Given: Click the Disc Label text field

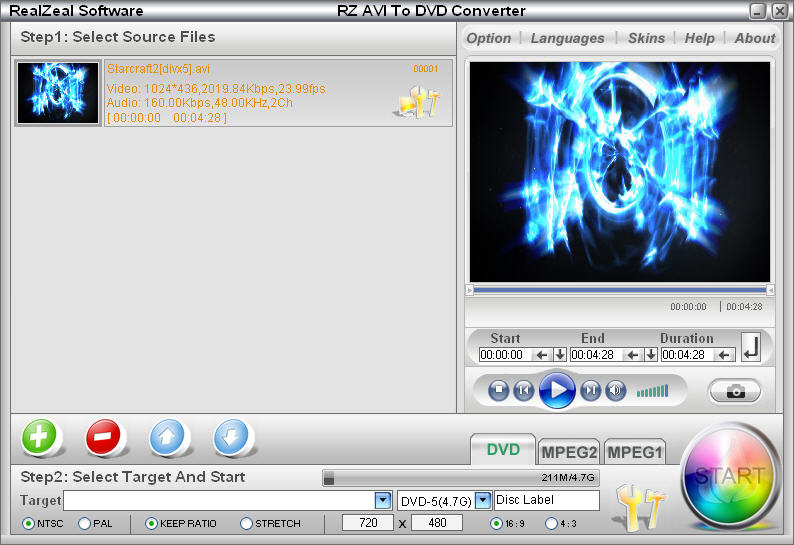Looking at the screenshot, I should click(546, 500).
